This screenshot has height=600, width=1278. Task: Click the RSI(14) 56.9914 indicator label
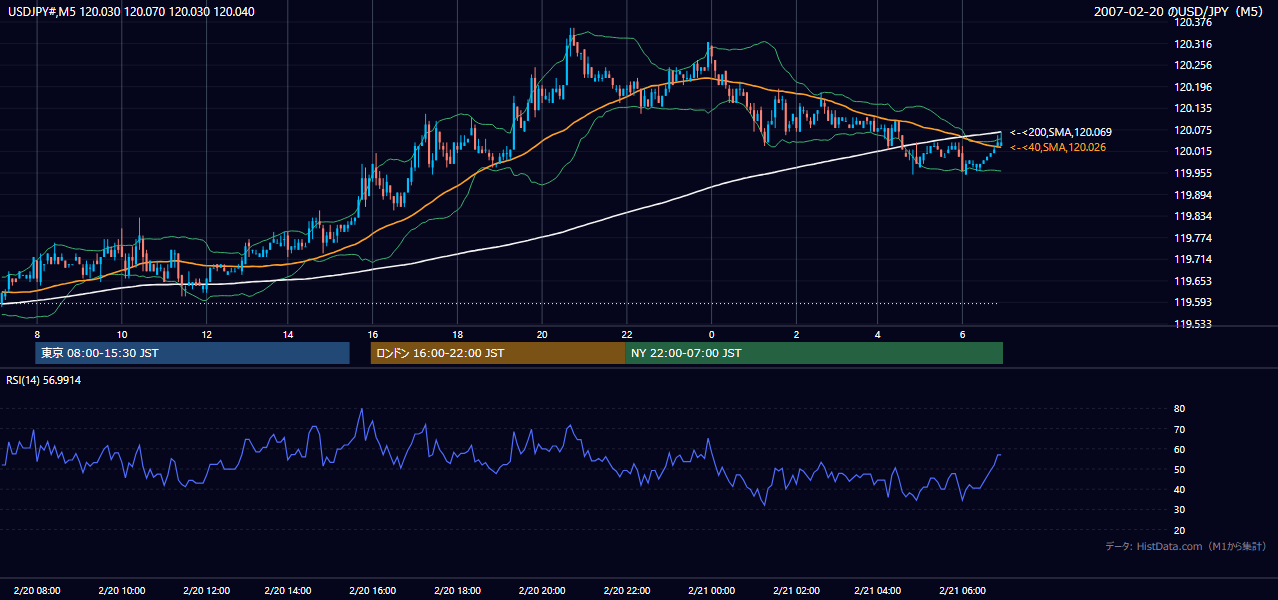(x=43, y=380)
